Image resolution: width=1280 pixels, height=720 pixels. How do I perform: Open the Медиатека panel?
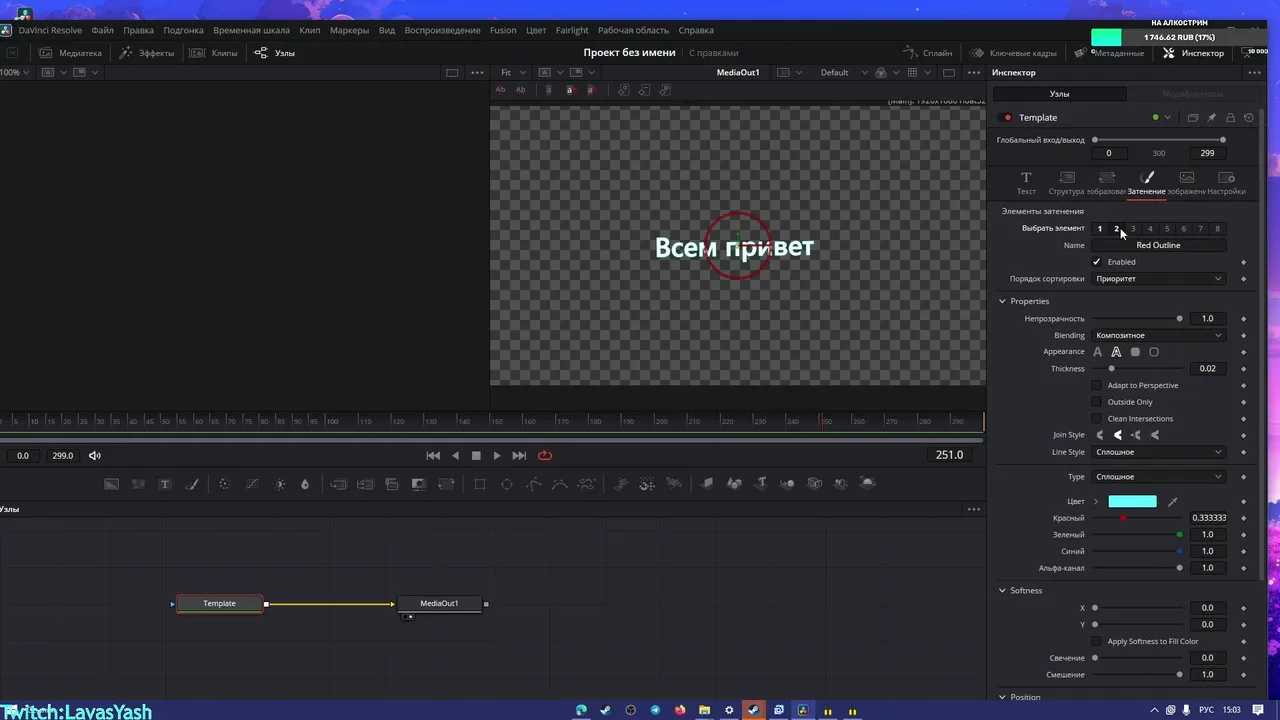click(x=71, y=53)
